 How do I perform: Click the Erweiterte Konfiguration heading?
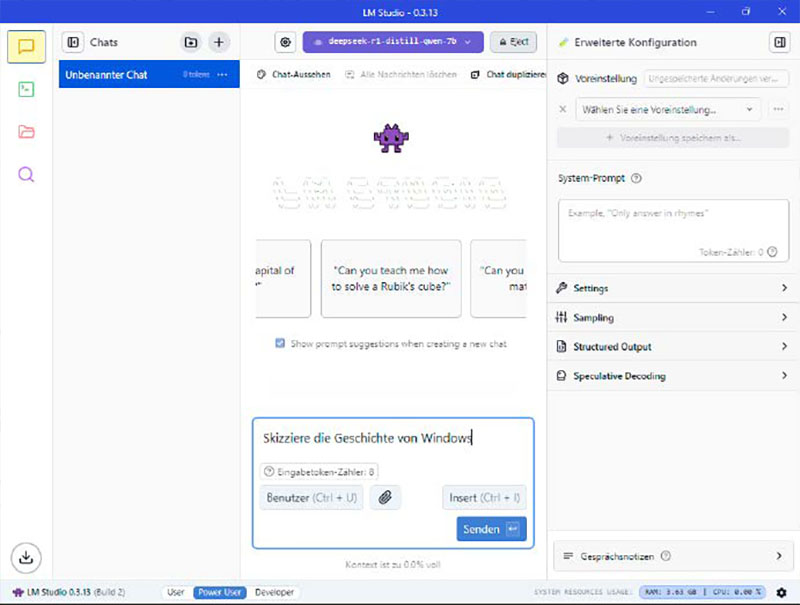(x=635, y=42)
